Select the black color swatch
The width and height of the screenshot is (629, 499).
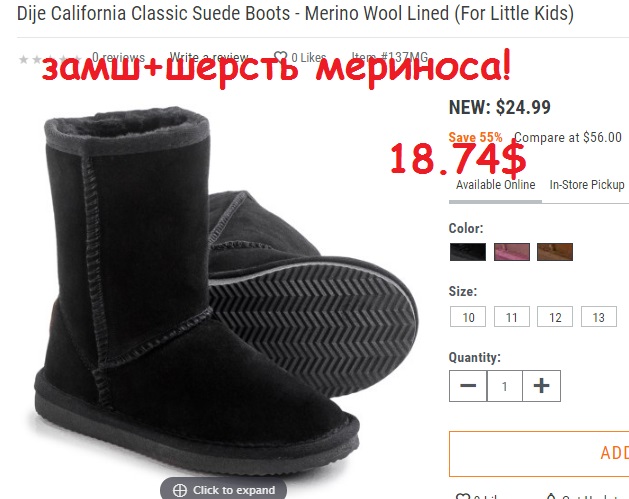(x=467, y=252)
